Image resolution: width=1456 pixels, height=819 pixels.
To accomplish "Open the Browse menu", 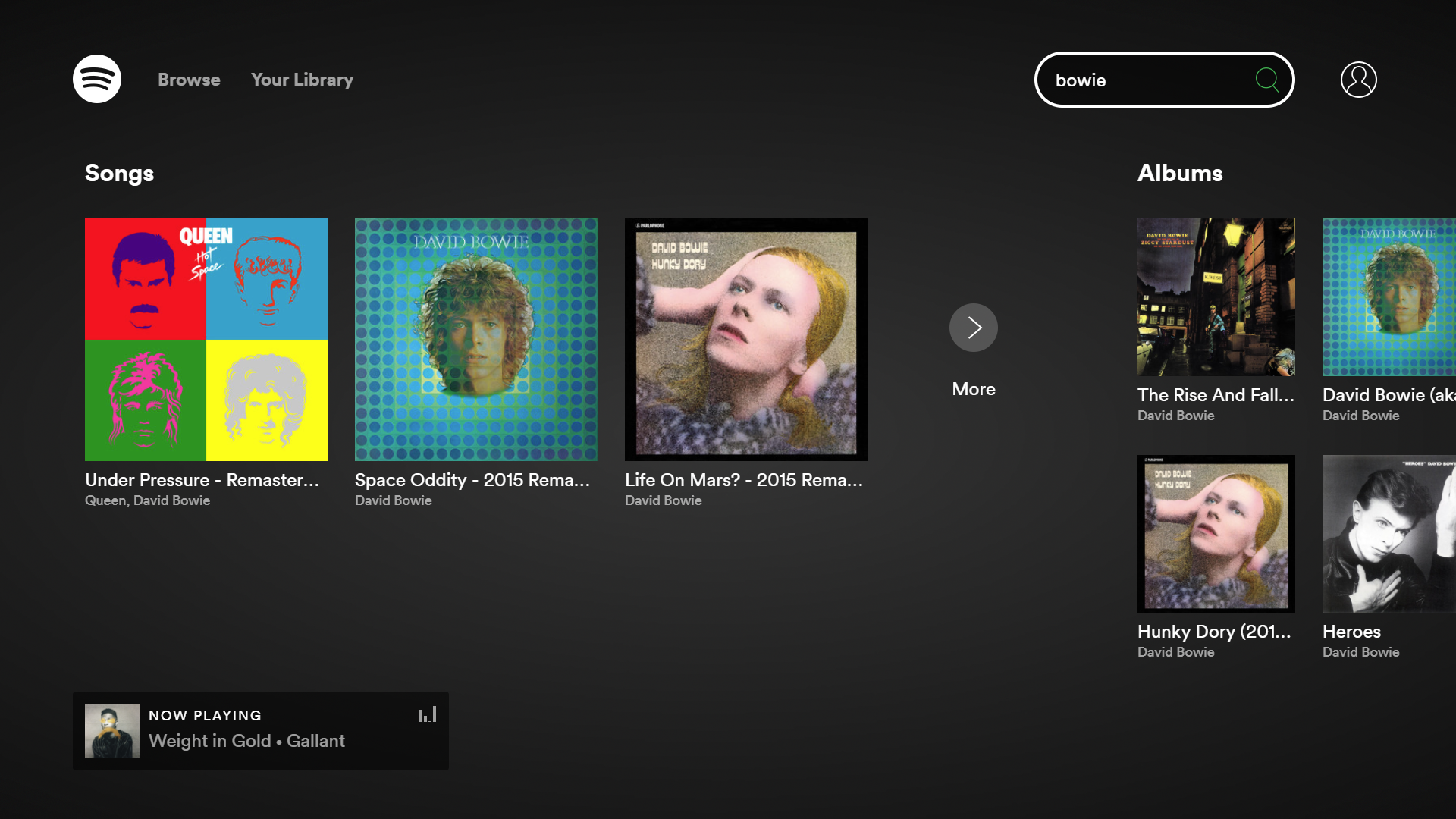I will pyautogui.click(x=189, y=80).
